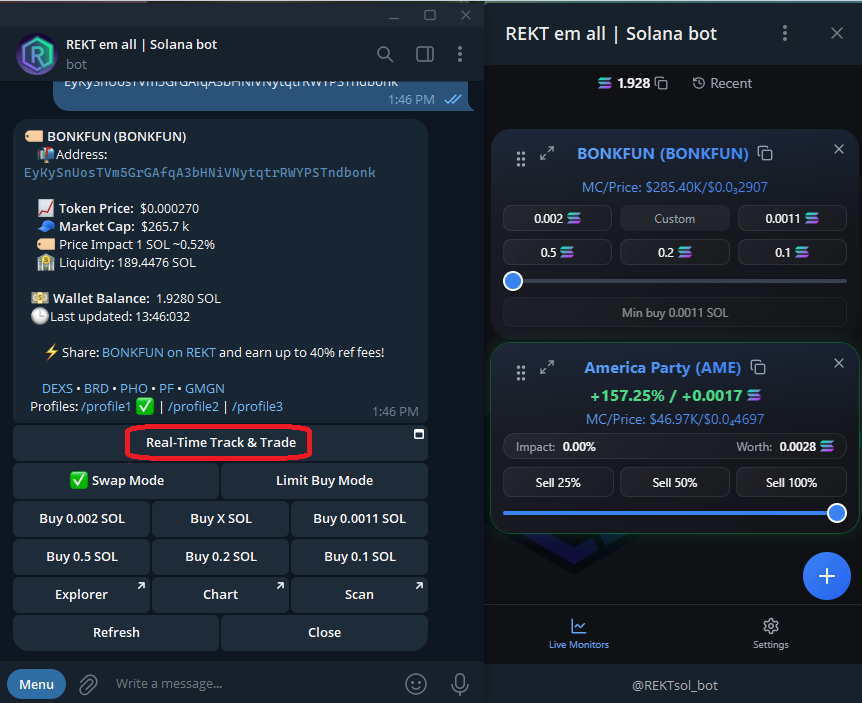This screenshot has width=862, height=703.
Task: Expand the America Party card view
Action: click(546, 367)
